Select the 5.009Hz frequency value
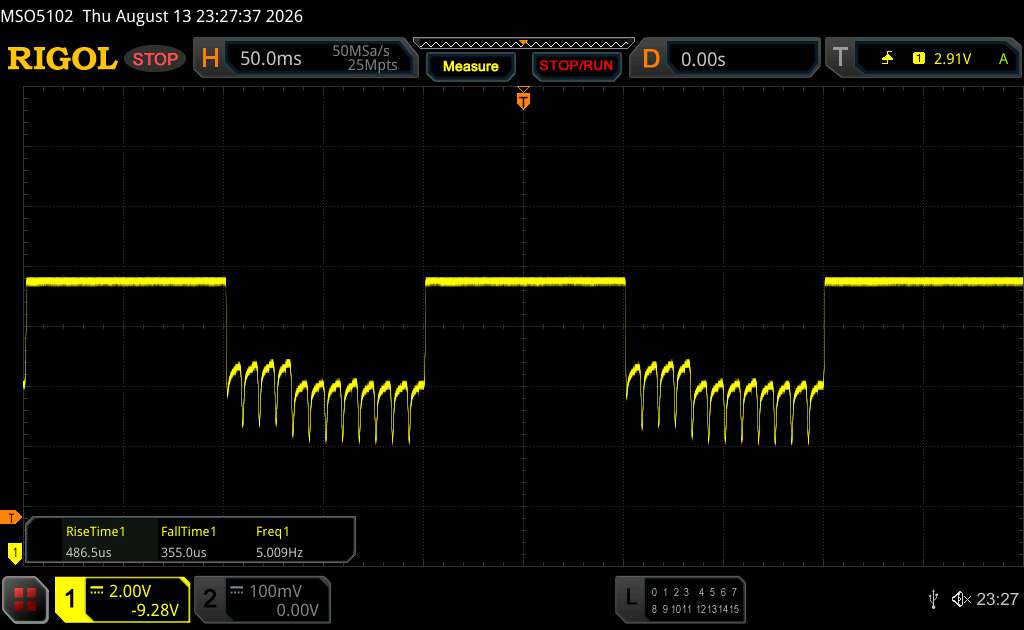 (x=279, y=552)
